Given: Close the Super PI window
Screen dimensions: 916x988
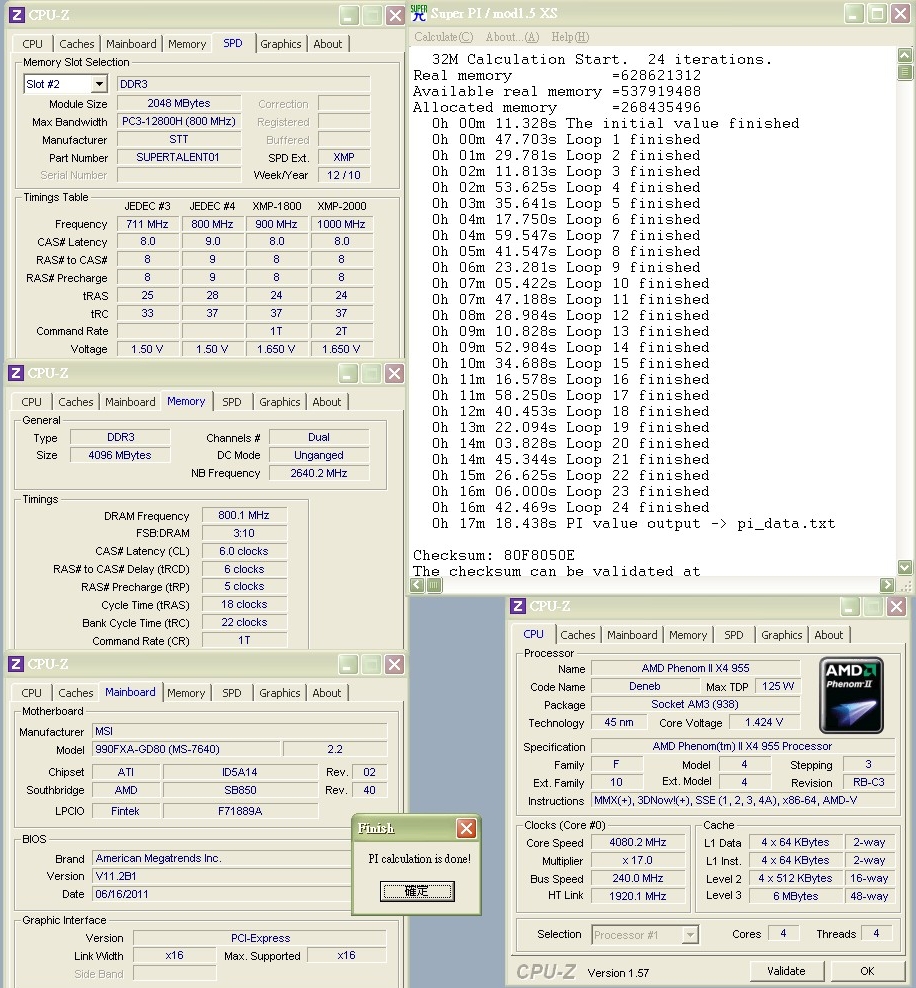Looking at the screenshot, I should pyautogui.click(x=900, y=13).
